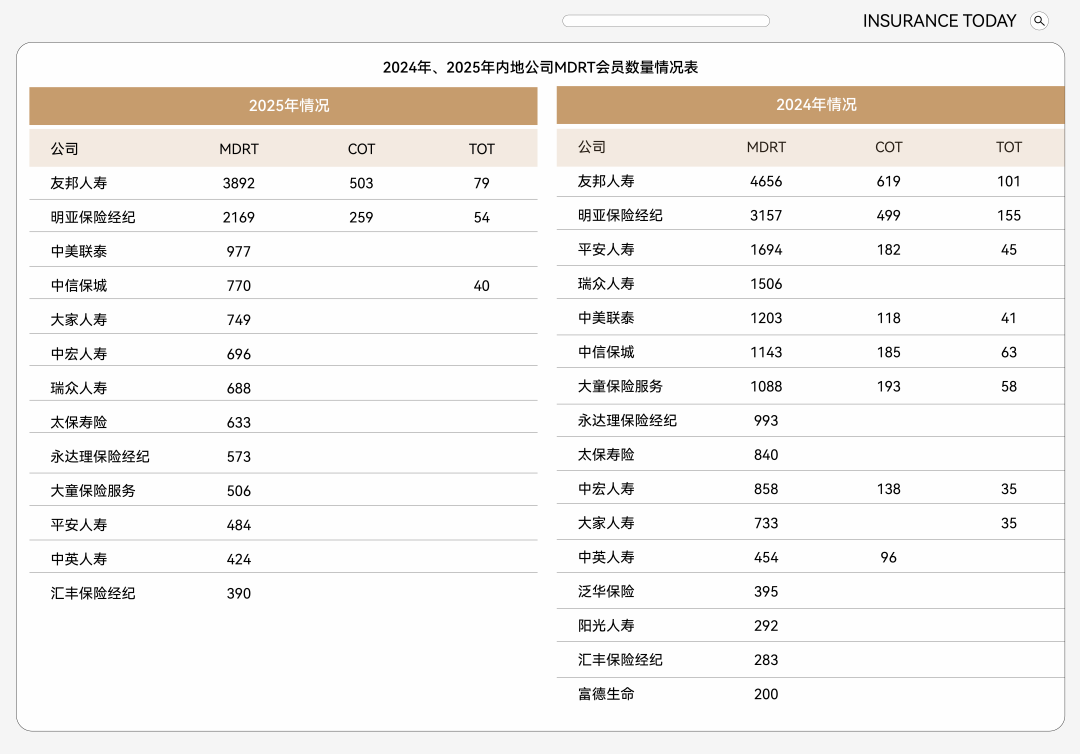1080x754 pixels.
Task: Select the value 390
Action: coord(239,594)
